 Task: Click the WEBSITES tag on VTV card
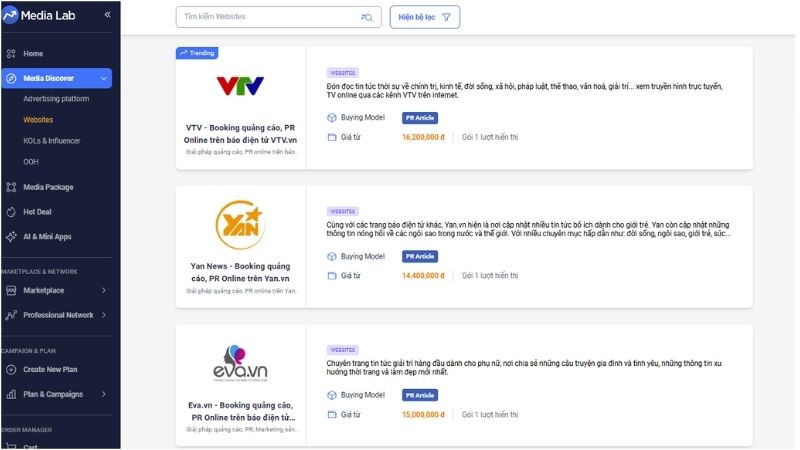click(x=343, y=73)
